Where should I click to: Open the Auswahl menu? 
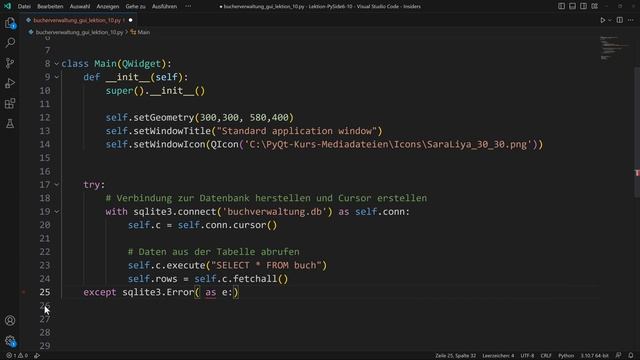click(80, 6)
